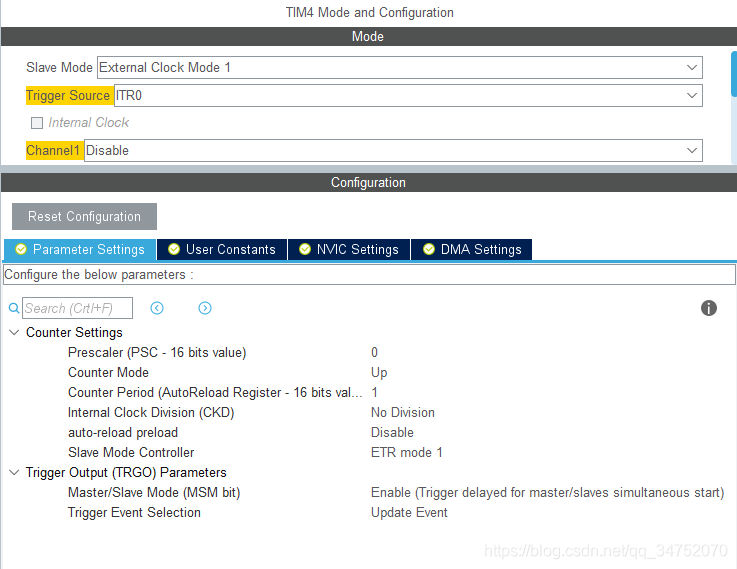The width and height of the screenshot is (737, 569).
Task: Select Counter Mode value Up
Action: pos(379,373)
